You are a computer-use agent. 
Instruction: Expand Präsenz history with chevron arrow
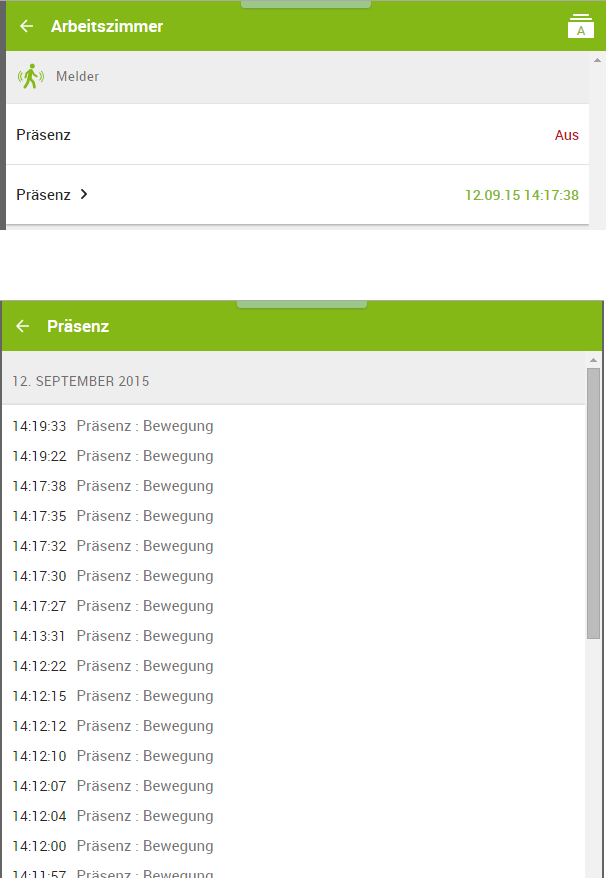(84, 194)
